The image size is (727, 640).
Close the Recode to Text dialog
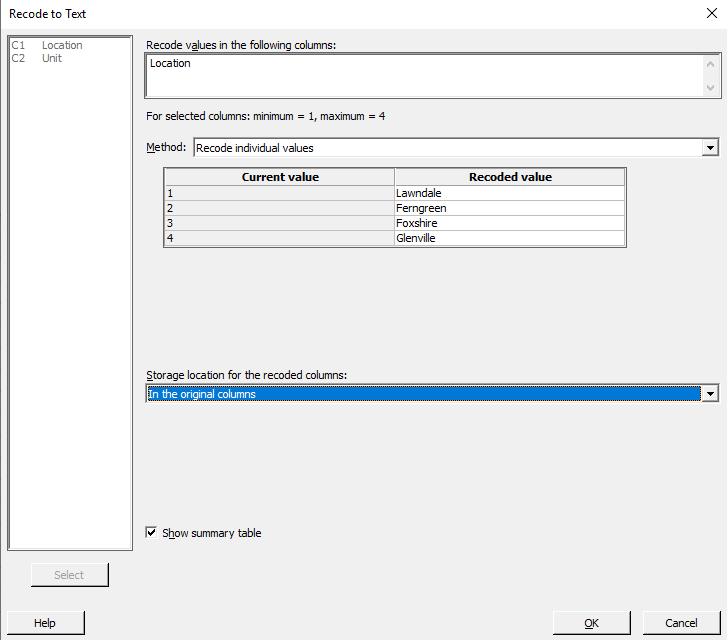click(x=710, y=13)
